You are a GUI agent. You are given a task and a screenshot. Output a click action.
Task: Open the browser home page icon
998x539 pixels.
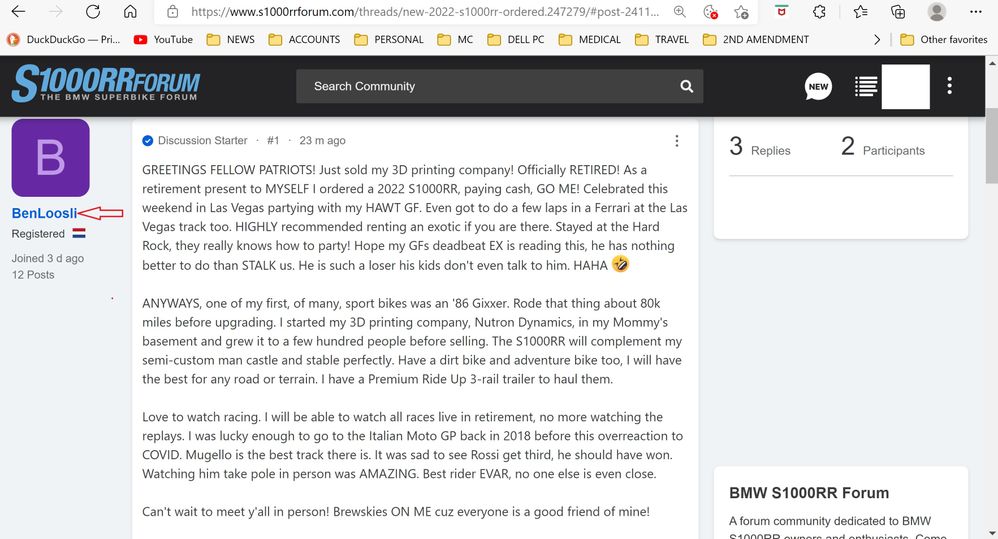coord(130,11)
